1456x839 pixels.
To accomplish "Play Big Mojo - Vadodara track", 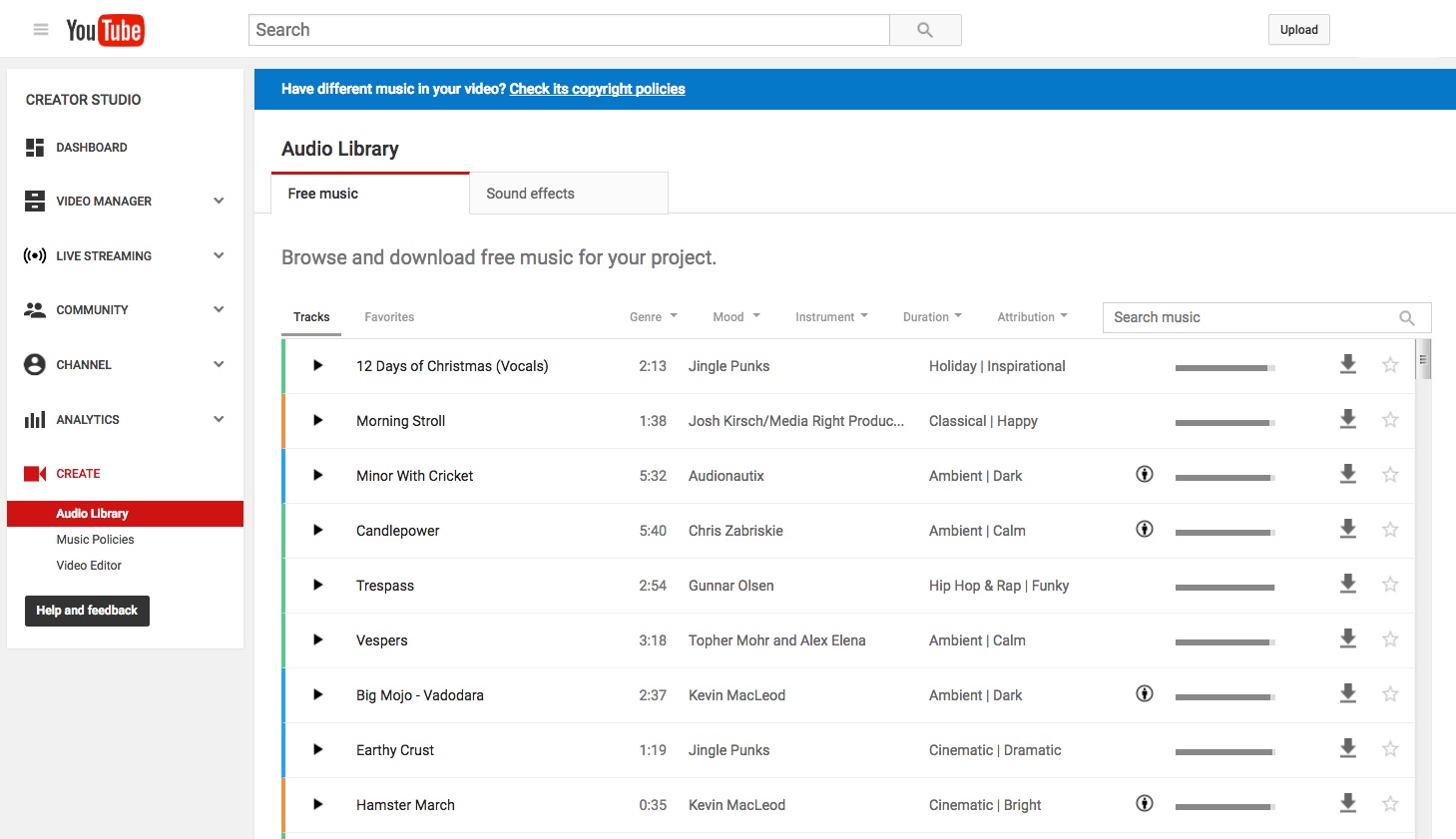I will tap(317, 694).
